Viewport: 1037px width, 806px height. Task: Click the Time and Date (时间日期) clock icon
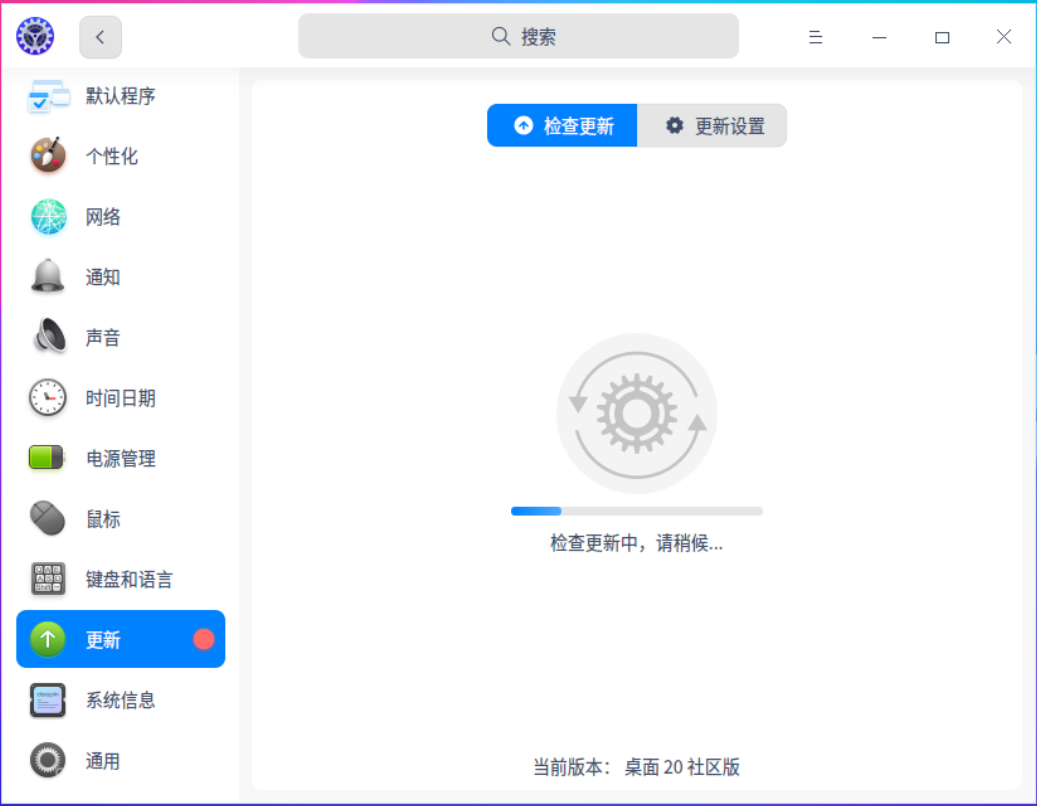(x=48, y=397)
